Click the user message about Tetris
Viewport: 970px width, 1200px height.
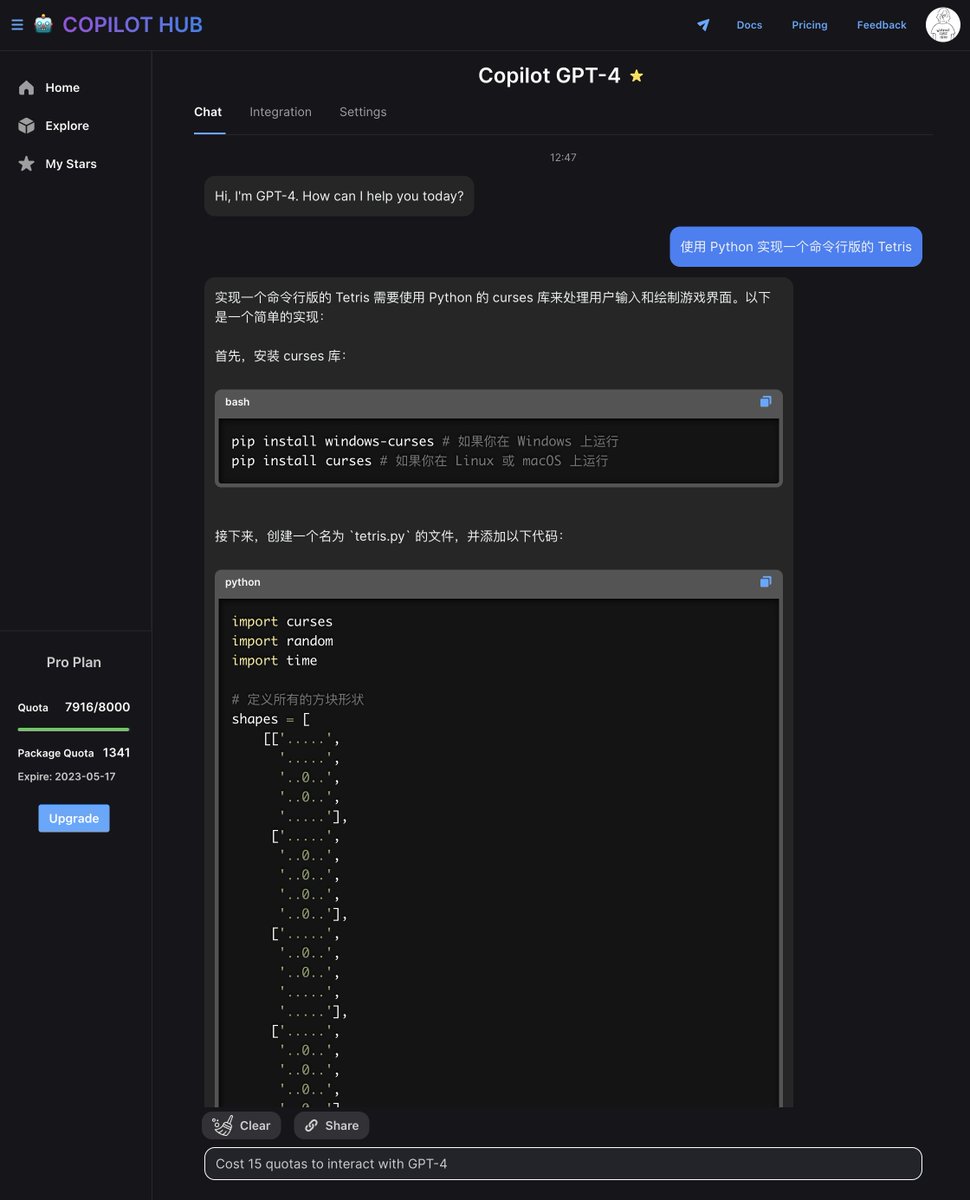point(796,247)
